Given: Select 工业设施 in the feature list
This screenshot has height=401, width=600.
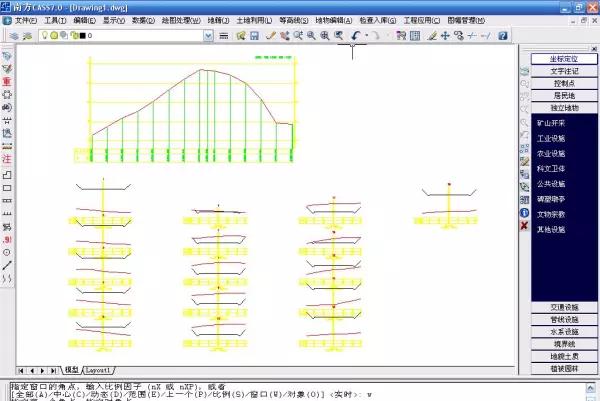Looking at the screenshot, I should click(x=551, y=139).
